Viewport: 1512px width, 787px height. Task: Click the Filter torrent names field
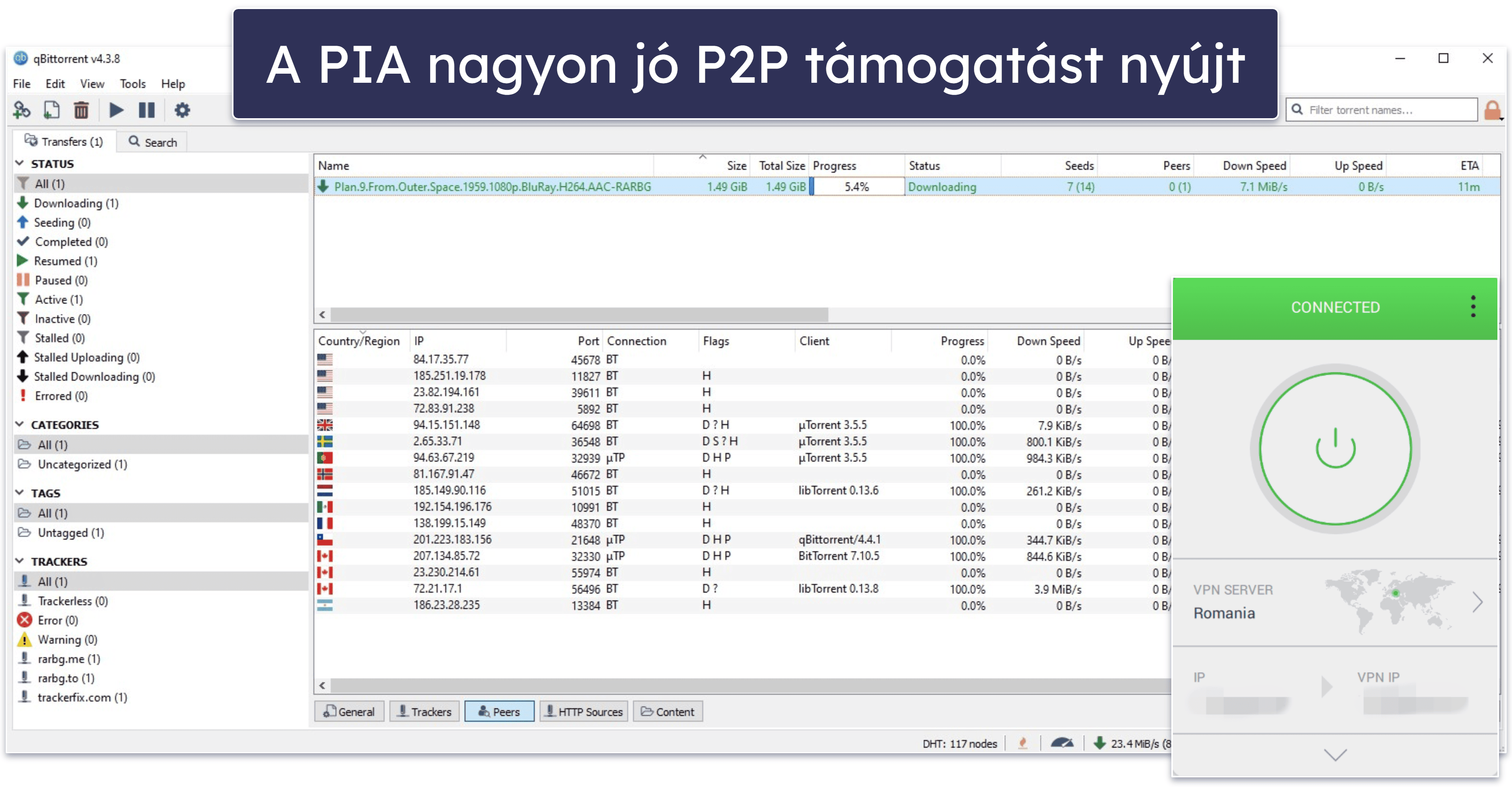(1382, 110)
